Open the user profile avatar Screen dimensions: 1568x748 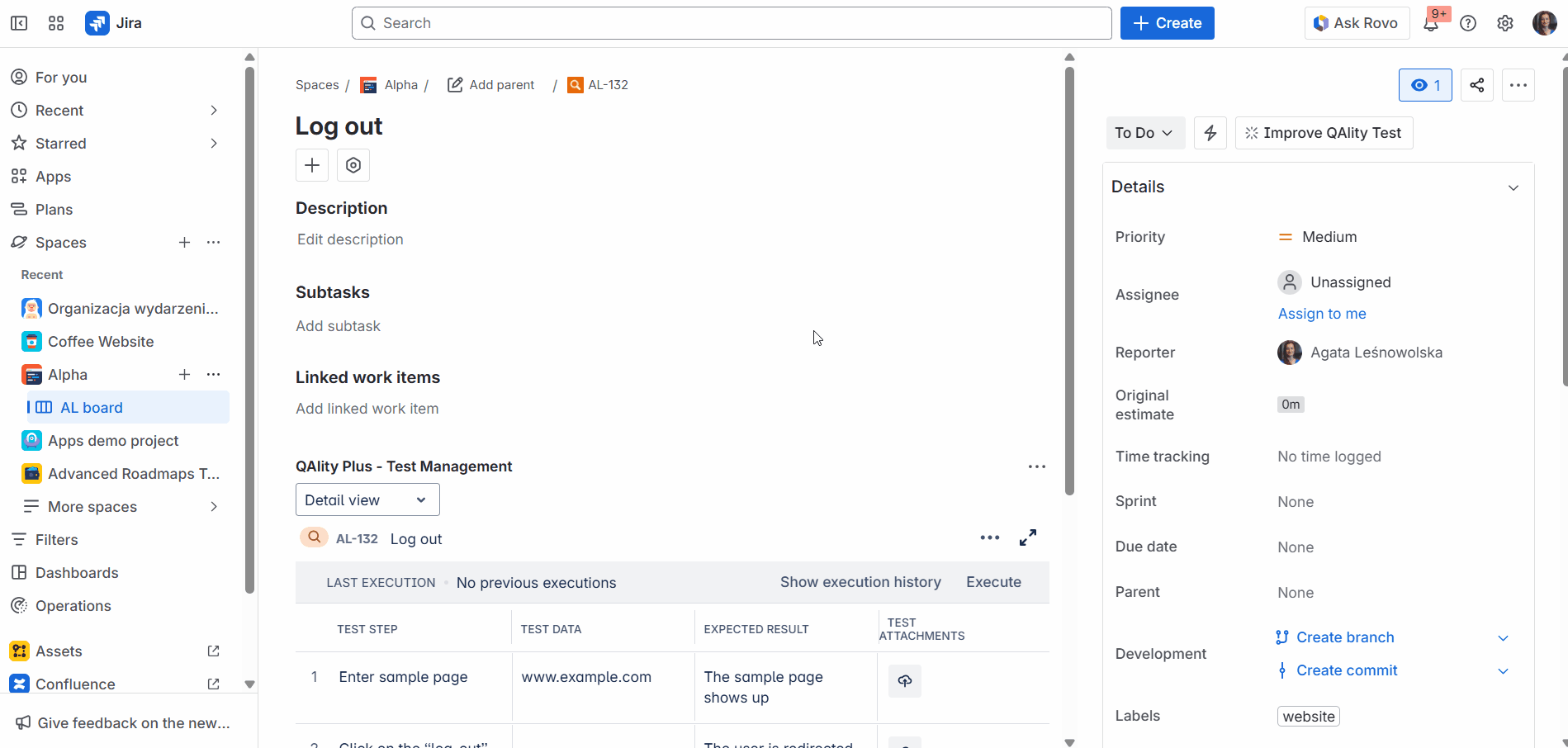pyautogui.click(x=1544, y=23)
